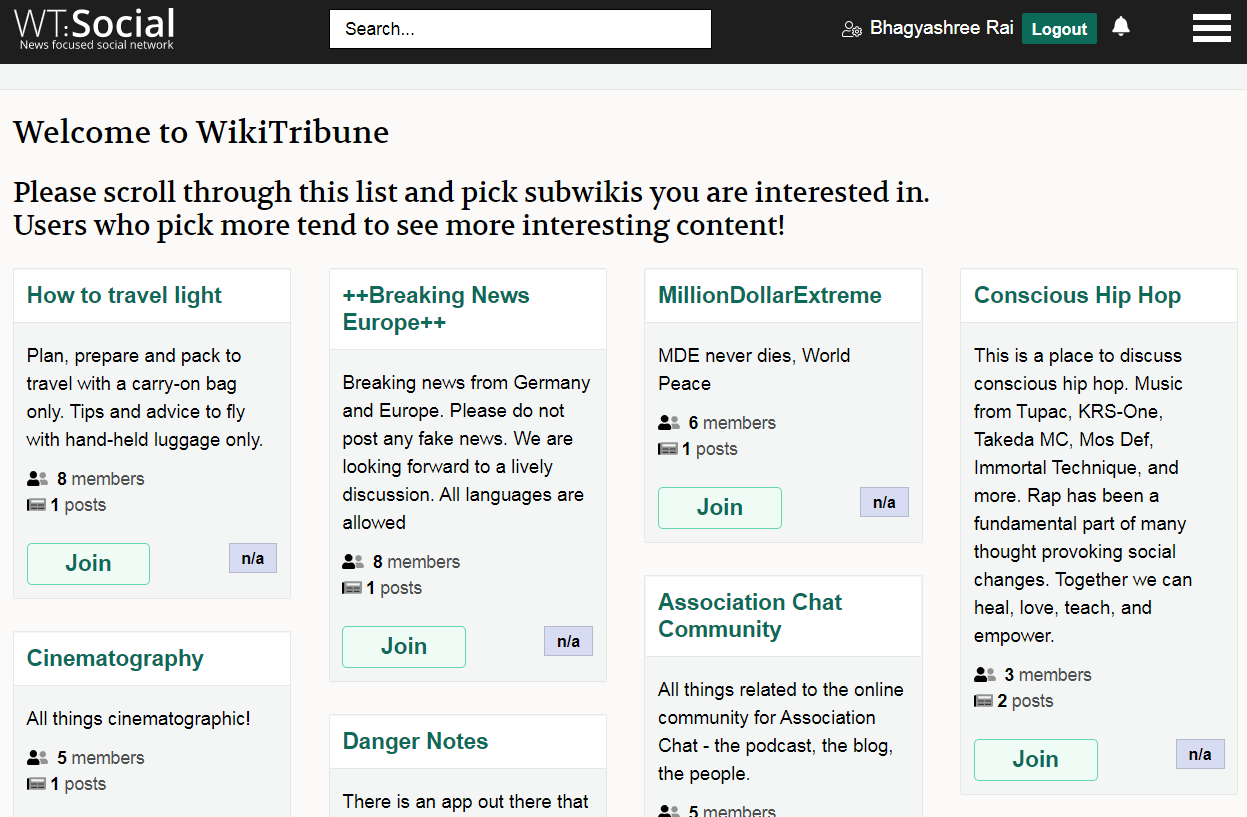1247x817 pixels.
Task: Open Cinematography title link
Action: [x=115, y=658]
